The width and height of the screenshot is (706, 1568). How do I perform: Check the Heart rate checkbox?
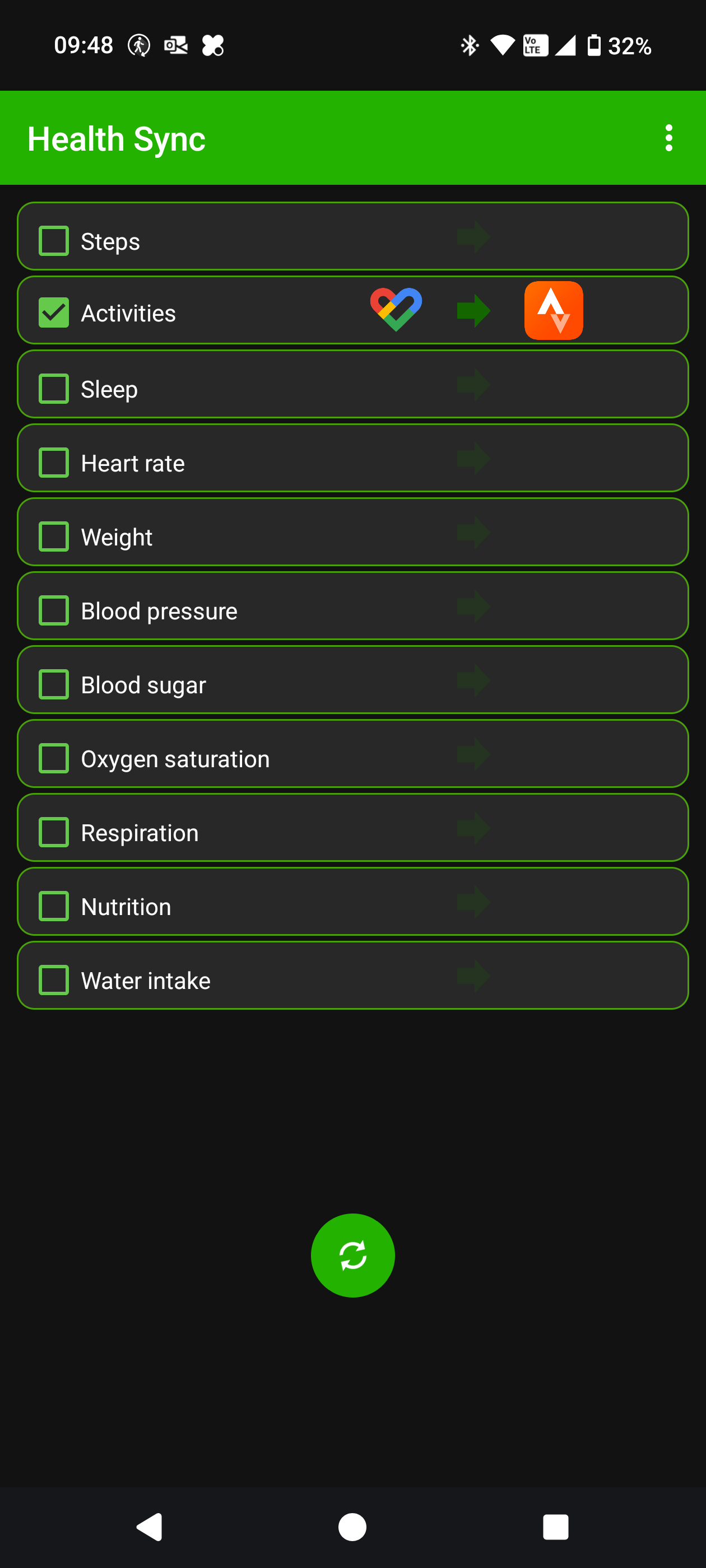pyautogui.click(x=54, y=463)
